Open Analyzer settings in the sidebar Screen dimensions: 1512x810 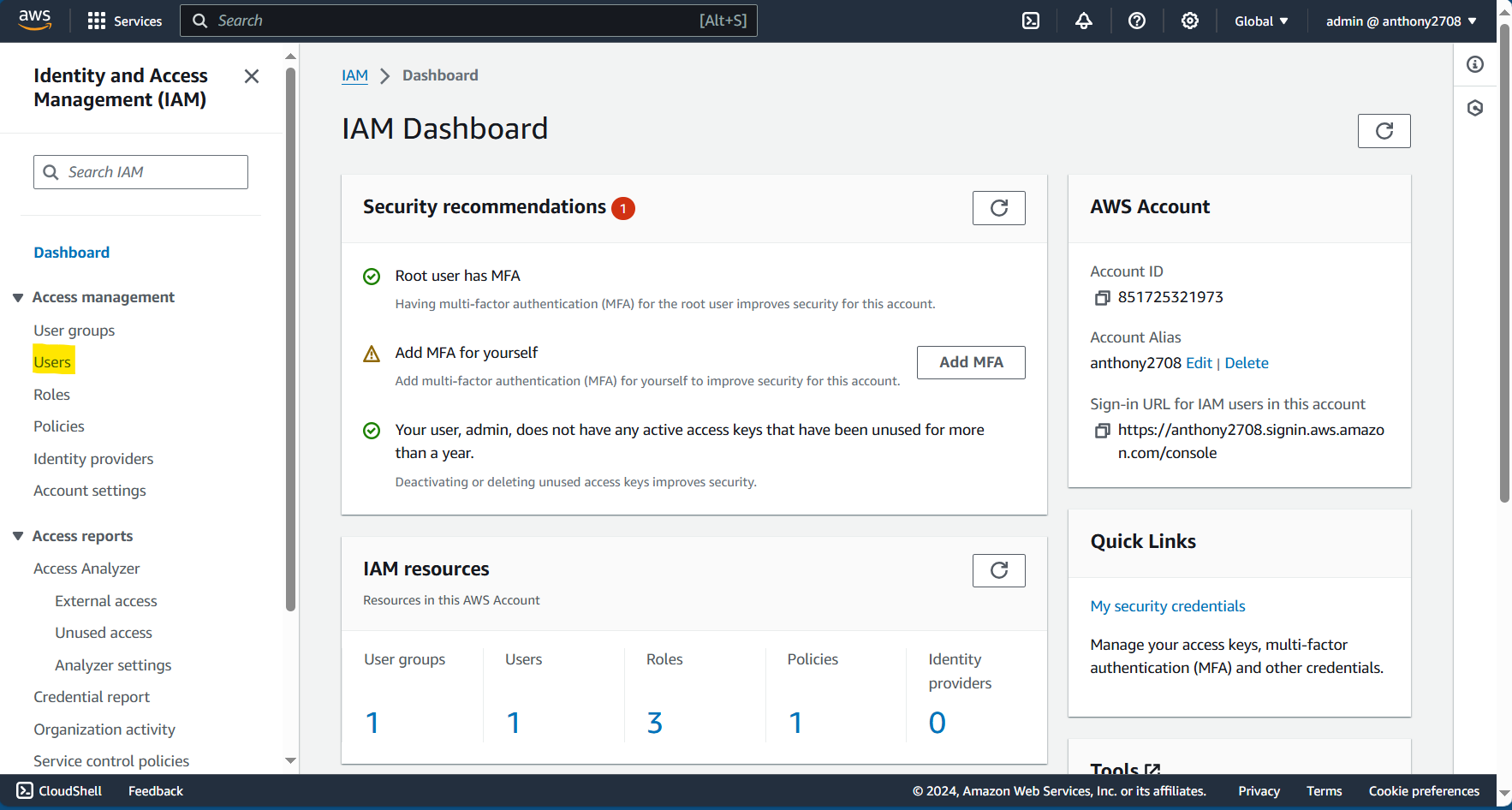(x=113, y=665)
